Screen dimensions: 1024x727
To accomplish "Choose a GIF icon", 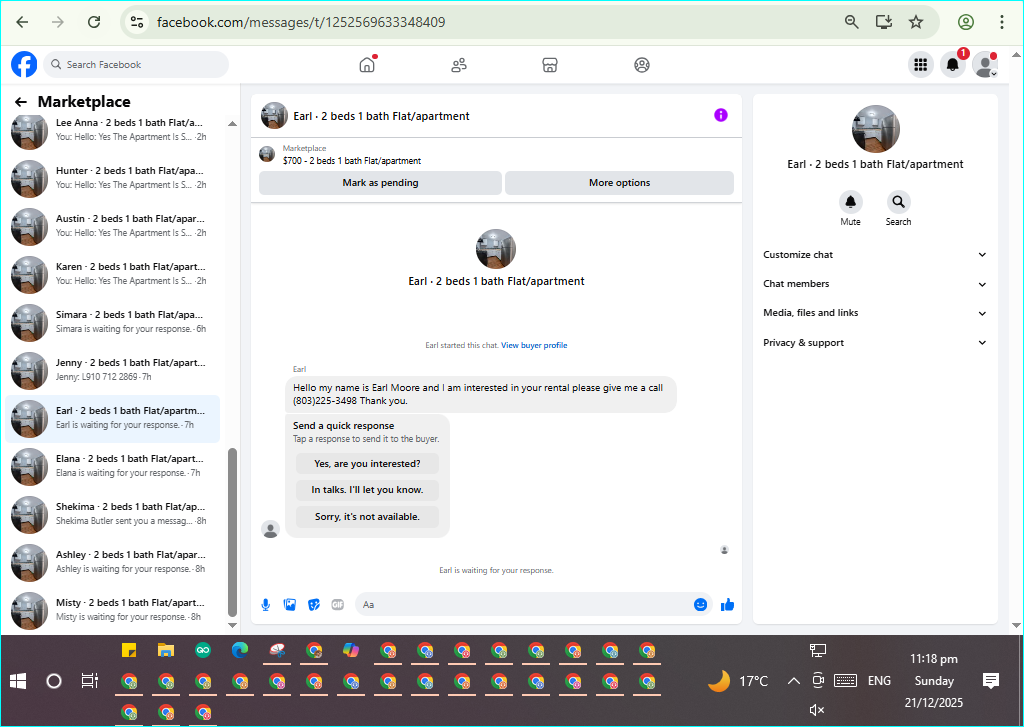I will point(338,605).
